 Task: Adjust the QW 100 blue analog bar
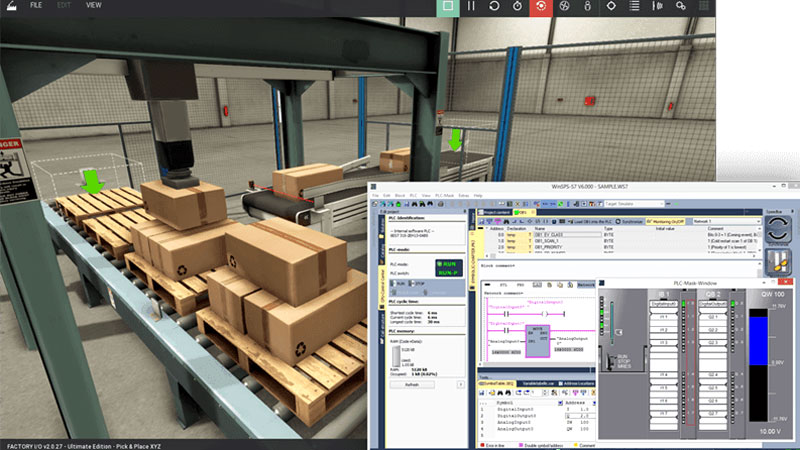pos(758,341)
